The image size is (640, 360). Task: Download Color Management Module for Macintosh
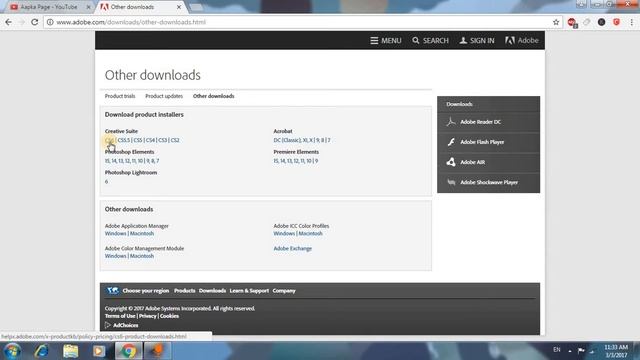(142, 256)
